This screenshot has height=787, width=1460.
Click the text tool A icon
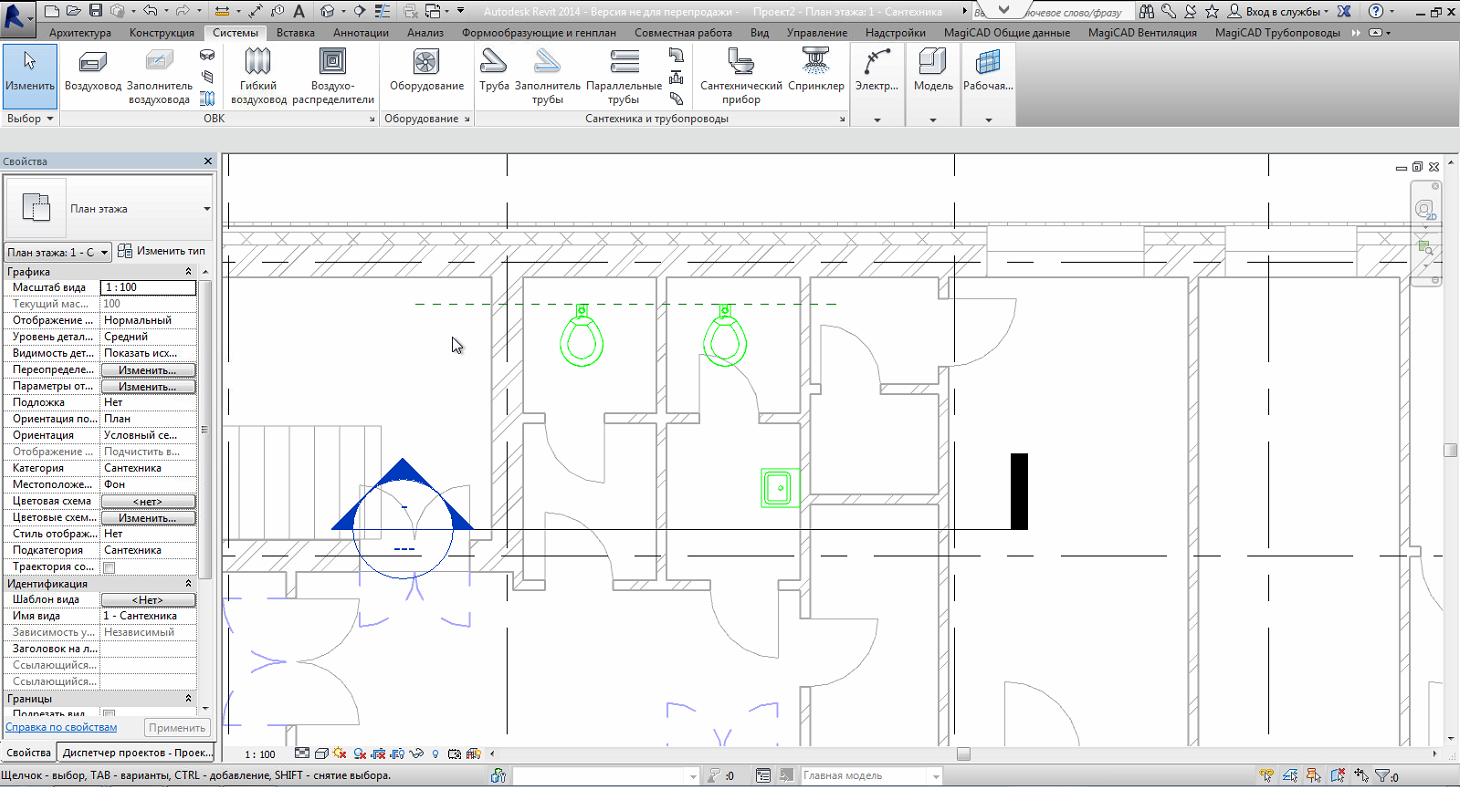tap(299, 11)
